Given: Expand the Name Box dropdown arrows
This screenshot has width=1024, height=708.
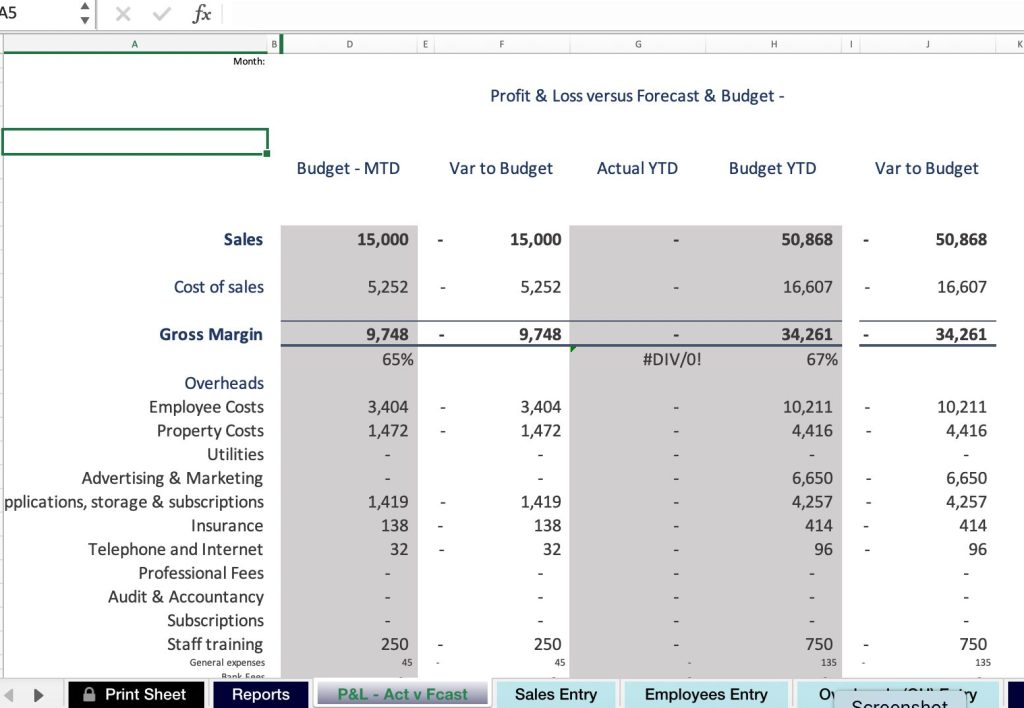Looking at the screenshot, I should [84, 14].
